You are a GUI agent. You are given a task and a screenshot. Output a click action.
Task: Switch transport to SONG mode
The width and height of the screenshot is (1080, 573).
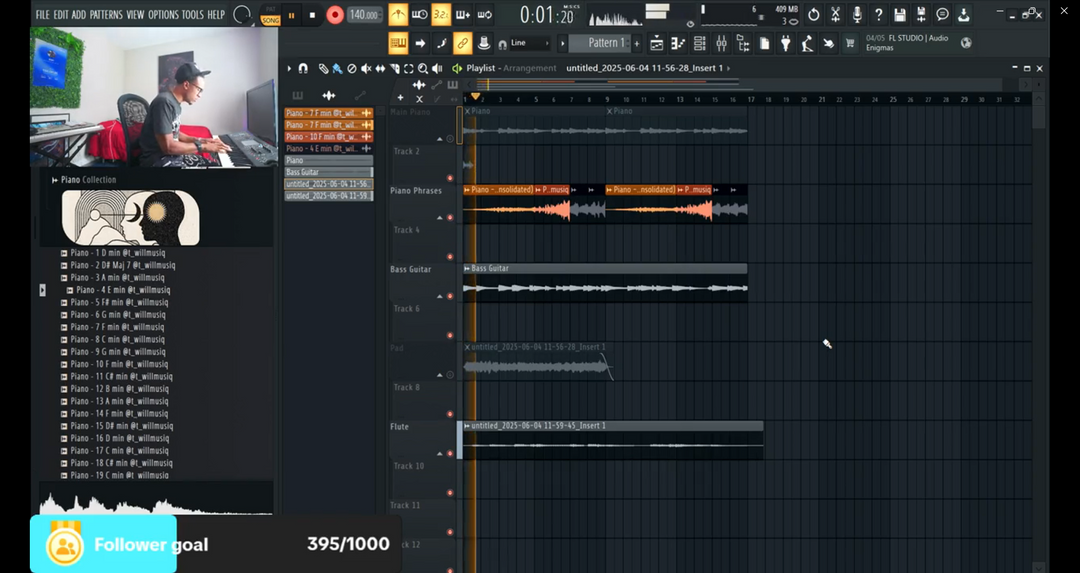click(270, 20)
